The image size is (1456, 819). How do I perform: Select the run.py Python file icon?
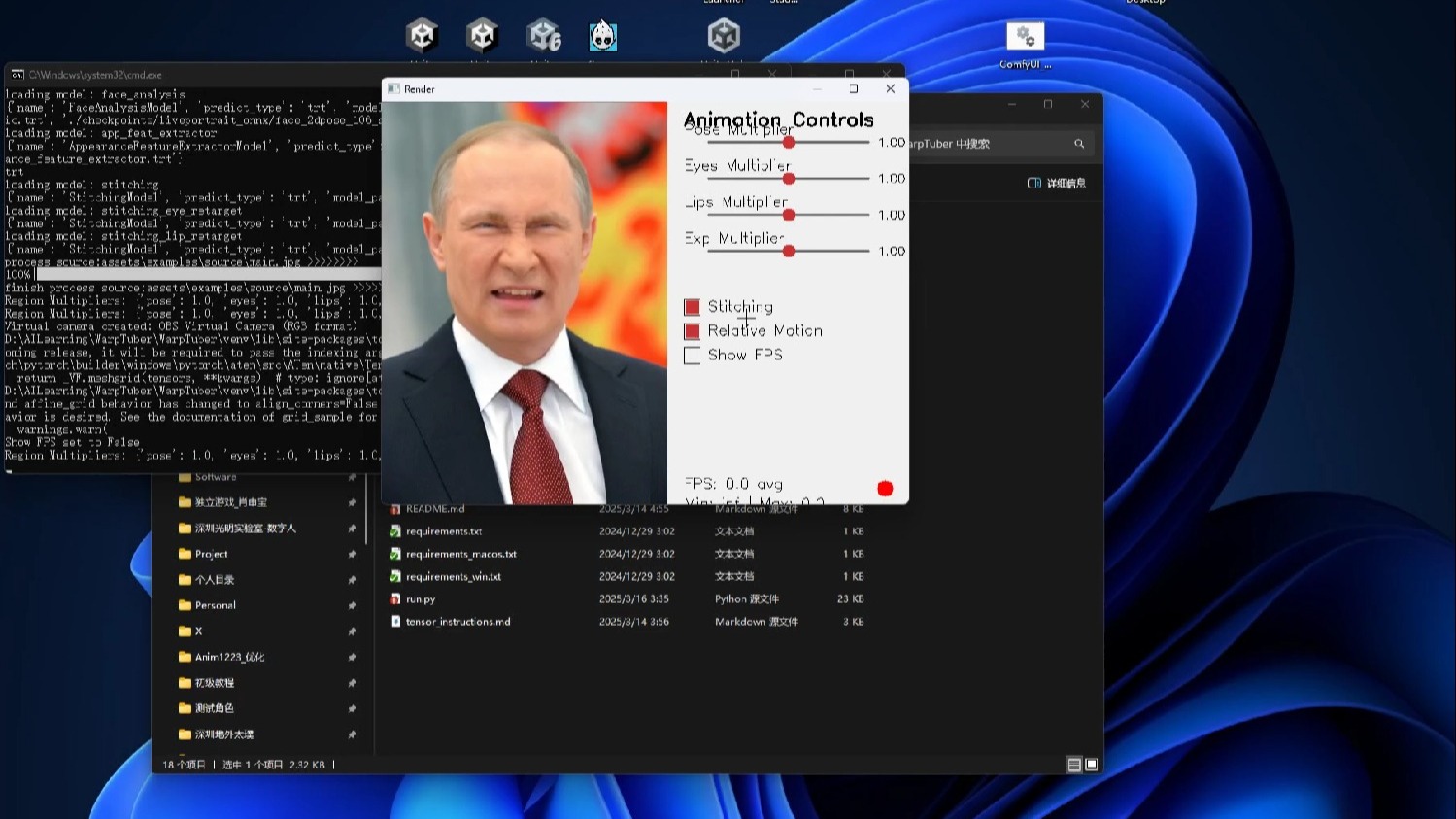(395, 598)
